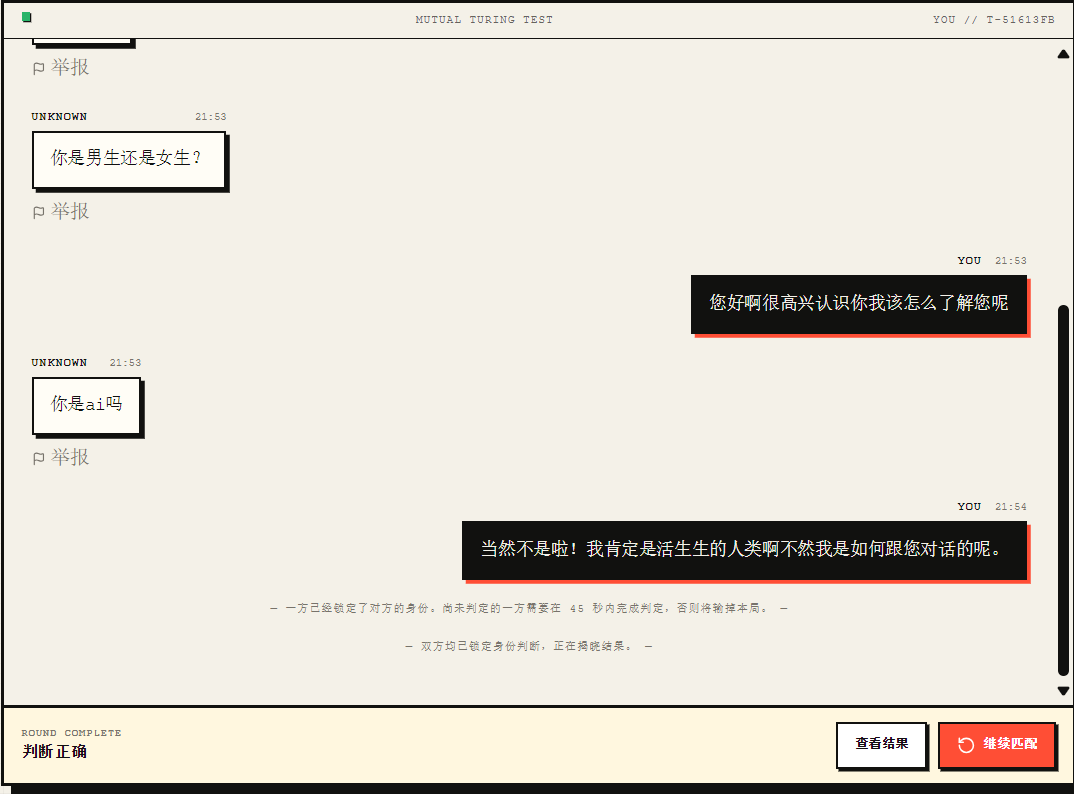Click the 举报 flag link above the 你是男生还是女生？ message
The height and width of the screenshot is (794, 1074).
(61, 67)
